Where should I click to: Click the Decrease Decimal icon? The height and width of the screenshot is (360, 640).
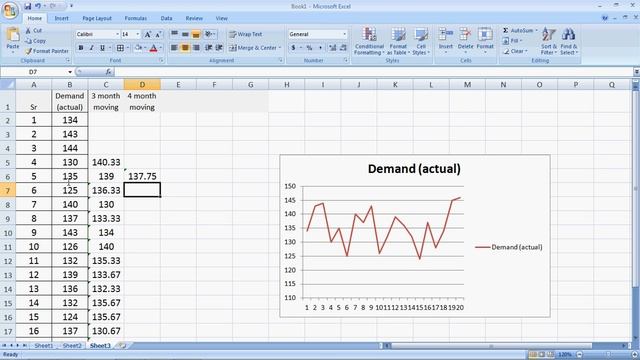(x=343, y=48)
